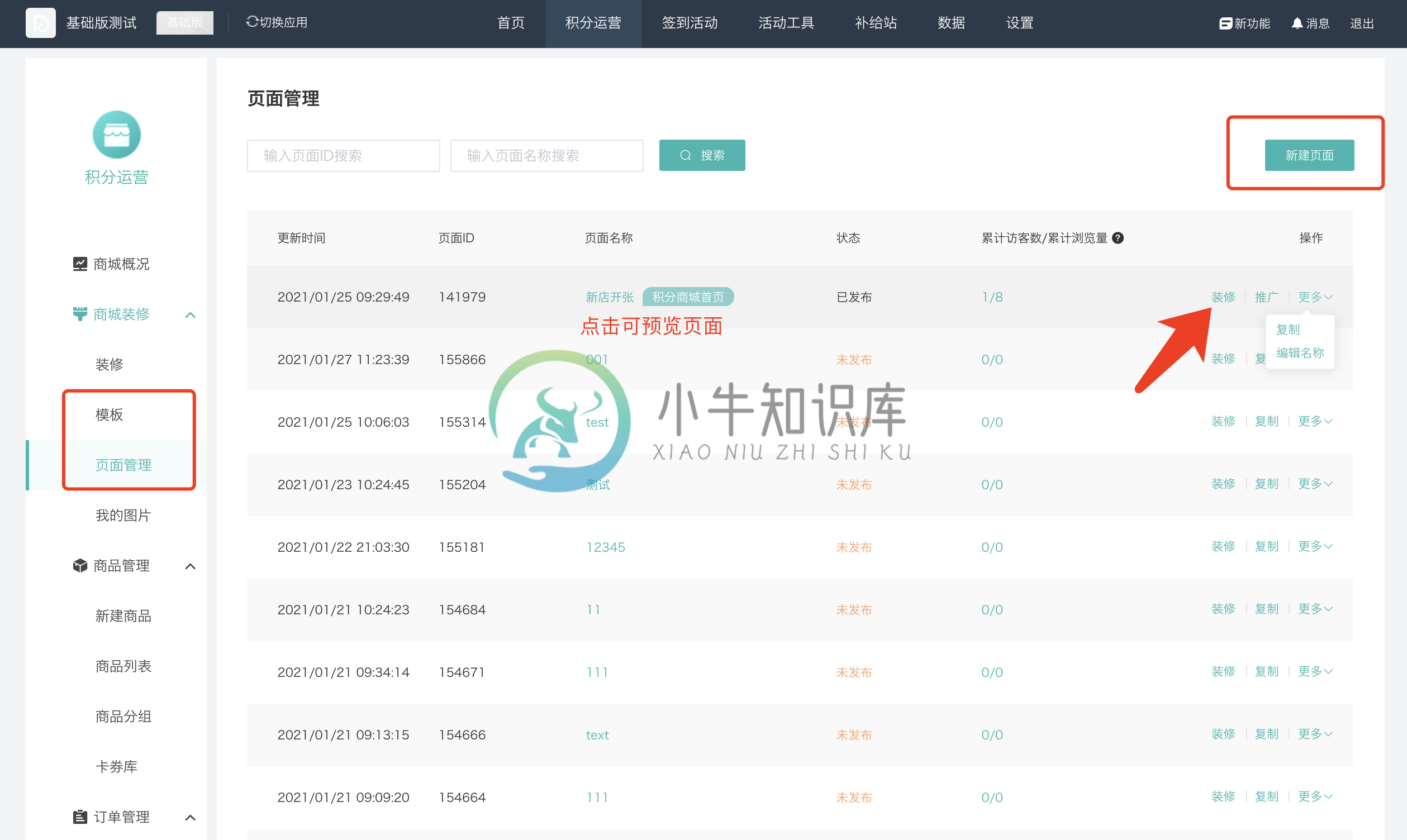Preview the 新店开张 page name link

(609, 297)
